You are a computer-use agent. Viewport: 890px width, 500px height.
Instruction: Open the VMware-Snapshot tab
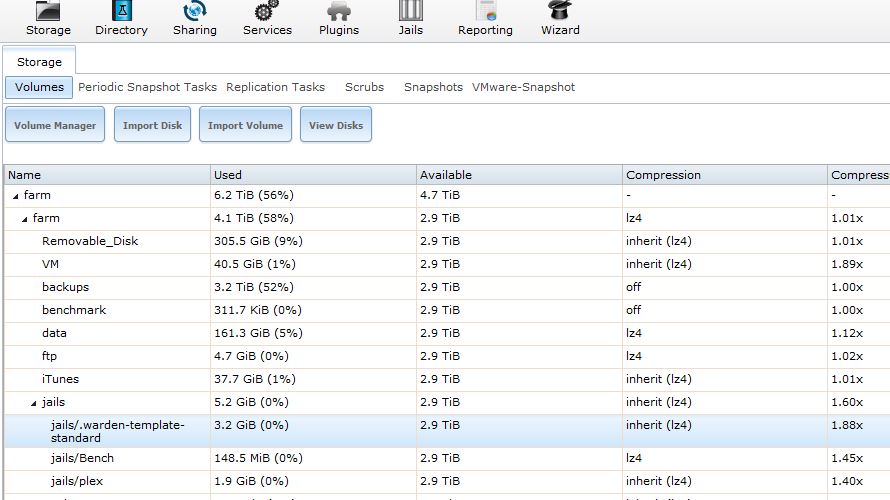tap(523, 87)
